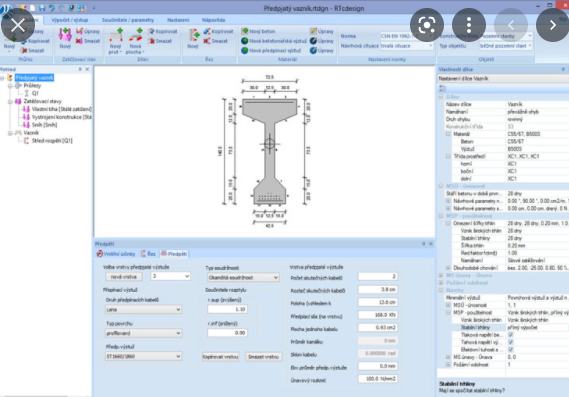Switch to the Vnitřní účinky tab

[116, 254]
